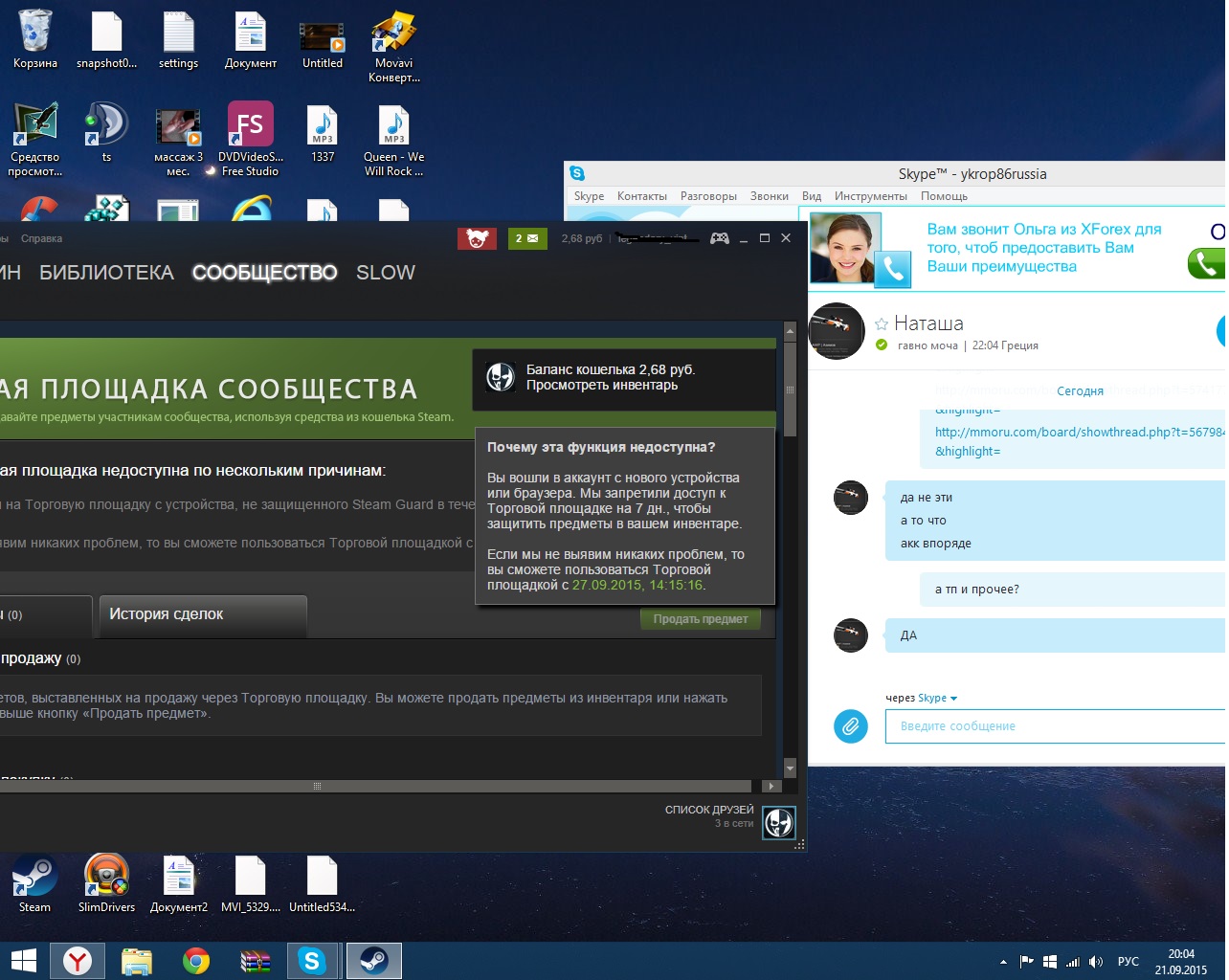The height and width of the screenshot is (980, 1229).
Task: Open the Контакты menu in Skype
Action: click(x=641, y=196)
